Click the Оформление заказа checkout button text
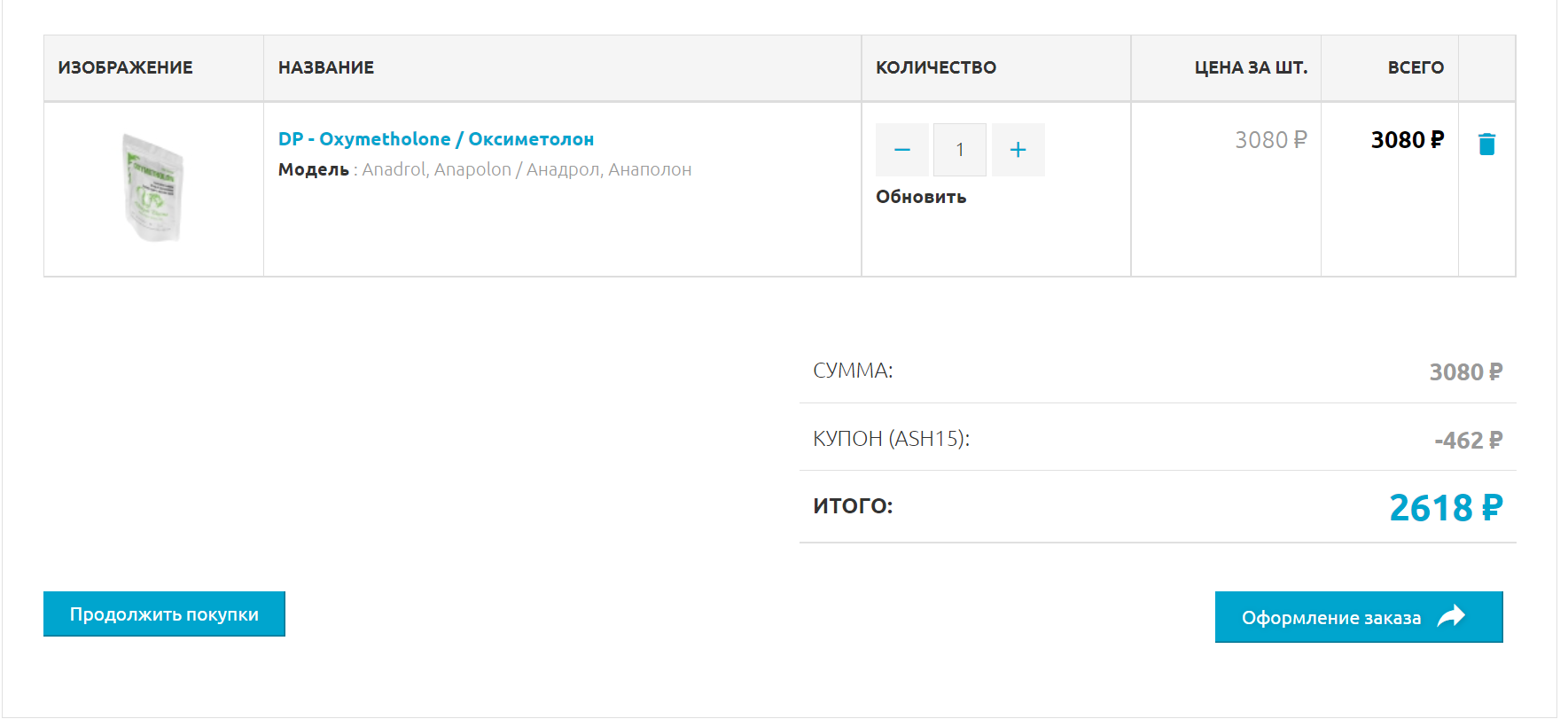 [1331, 618]
